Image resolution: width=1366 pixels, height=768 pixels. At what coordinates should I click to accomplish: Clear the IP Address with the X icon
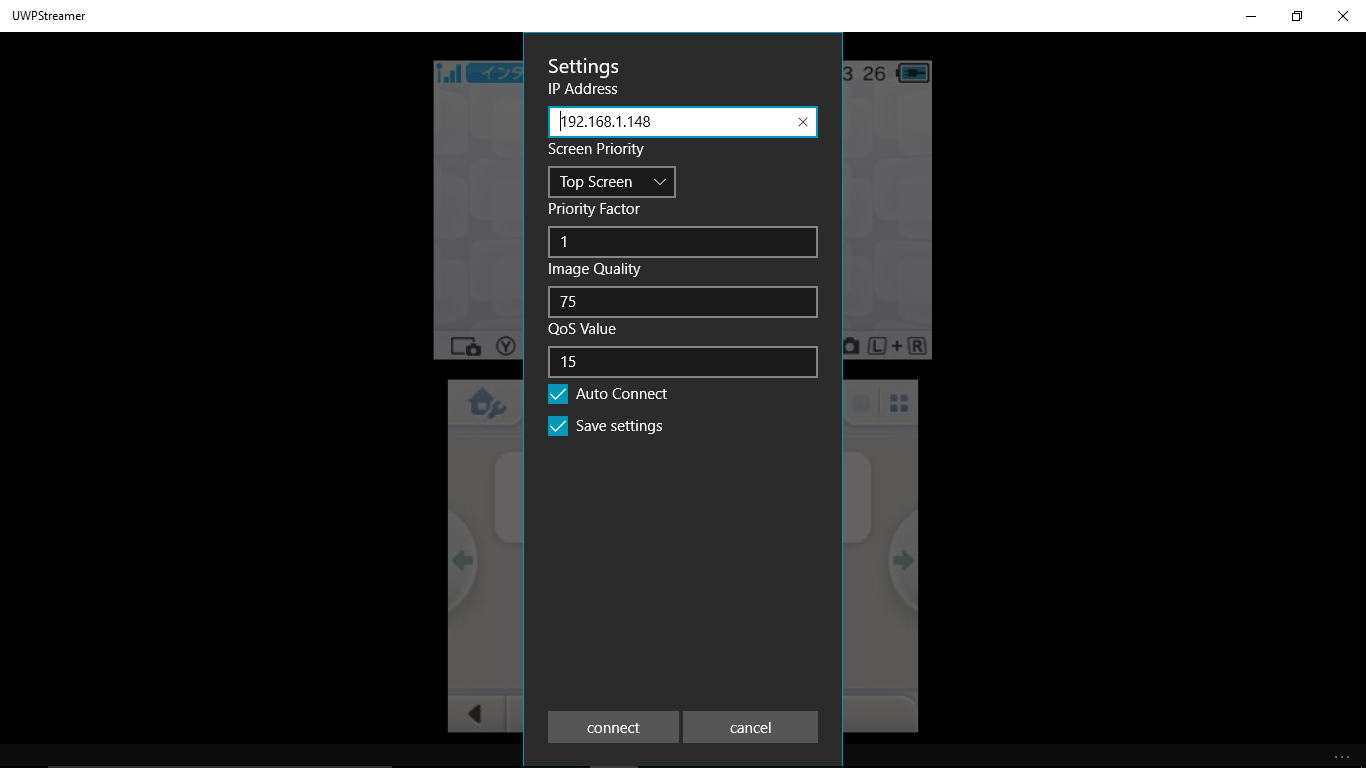click(x=802, y=122)
